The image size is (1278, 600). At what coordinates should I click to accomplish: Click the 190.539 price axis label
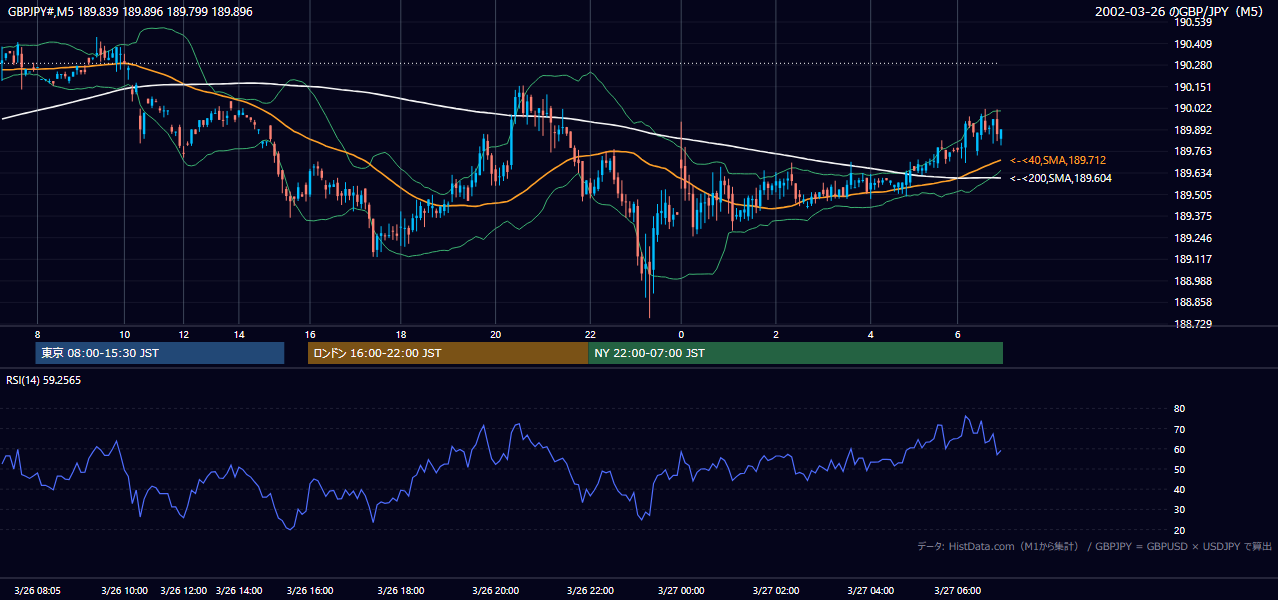pyautogui.click(x=1194, y=22)
